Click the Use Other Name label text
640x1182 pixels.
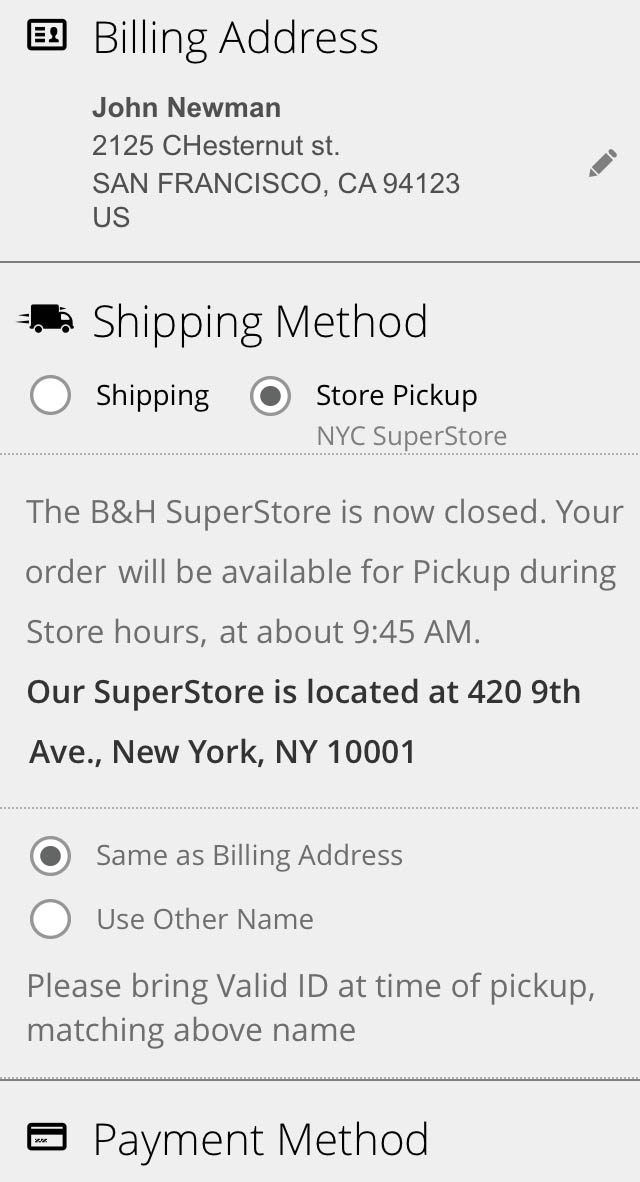(205, 919)
